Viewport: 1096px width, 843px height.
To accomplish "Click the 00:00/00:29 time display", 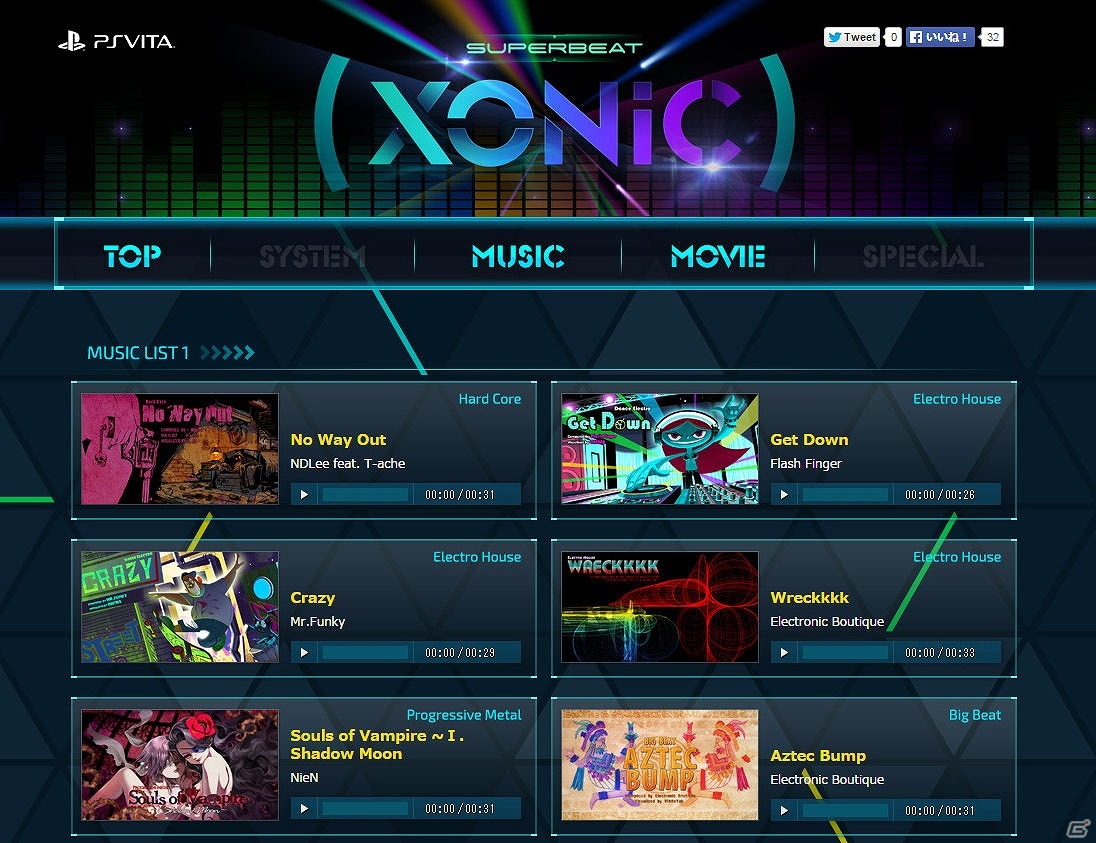I will tap(460, 653).
